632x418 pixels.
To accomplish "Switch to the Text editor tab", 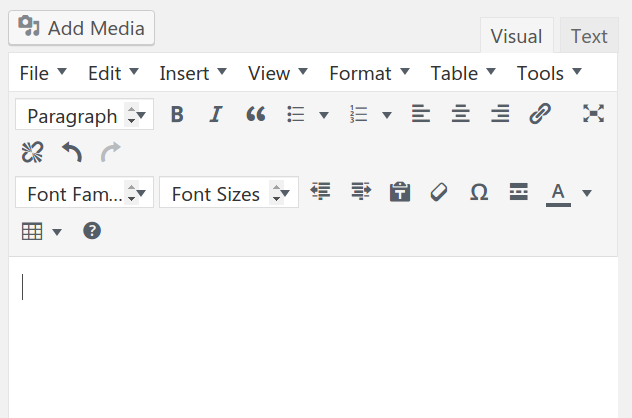I will click(x=589, y=37).
